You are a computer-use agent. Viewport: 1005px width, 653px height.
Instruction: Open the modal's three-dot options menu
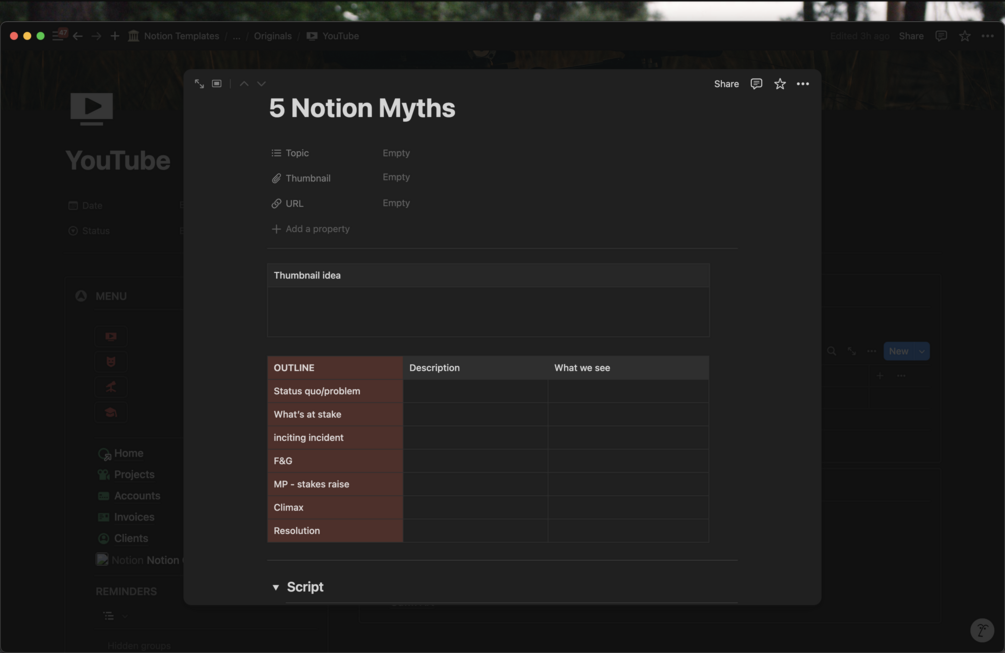tap(802, 84)
